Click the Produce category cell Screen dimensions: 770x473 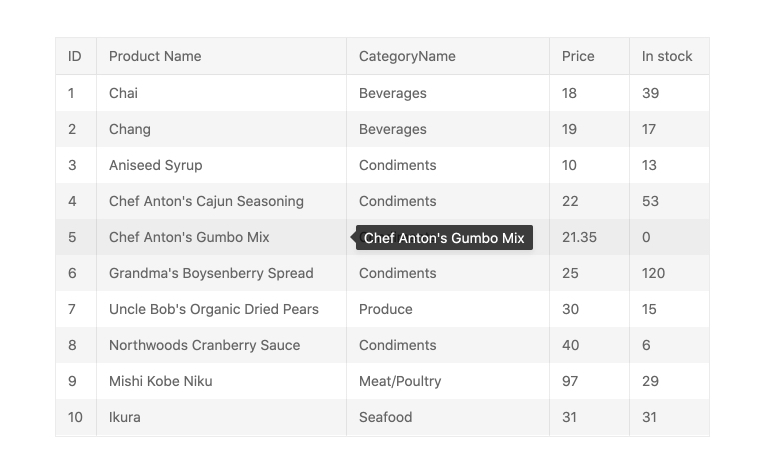tap(386, 309)
